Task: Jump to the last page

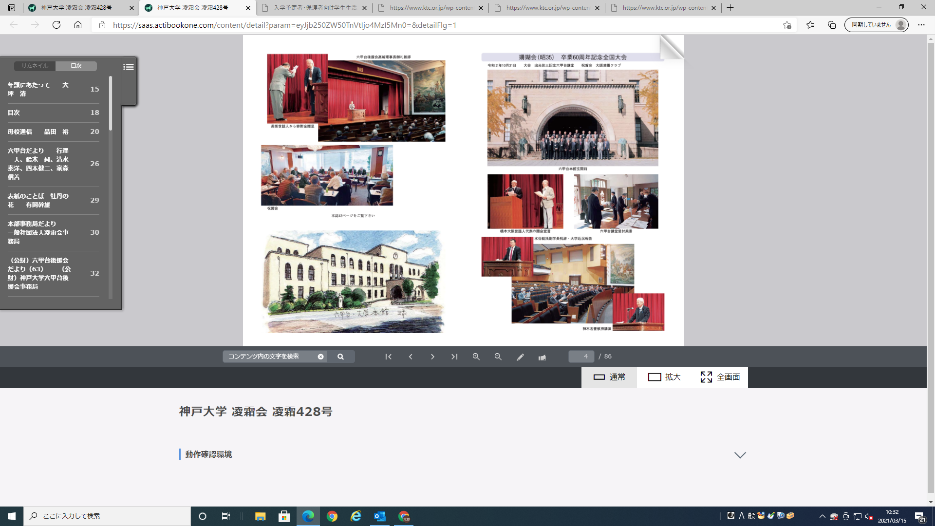Action: [x=454, y=357]
